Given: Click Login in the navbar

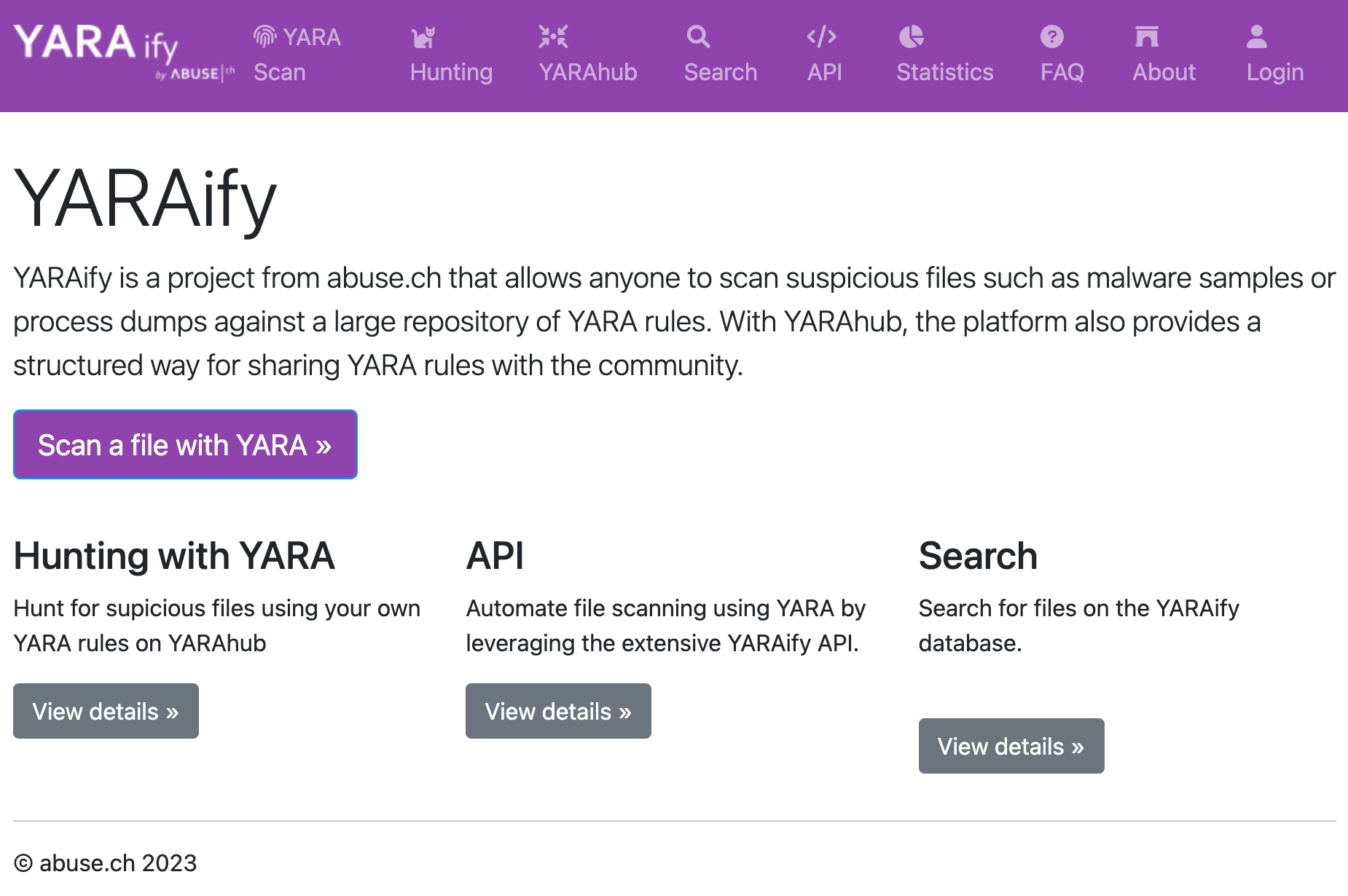Looking at the screenshot, I should click(1275, 55).
